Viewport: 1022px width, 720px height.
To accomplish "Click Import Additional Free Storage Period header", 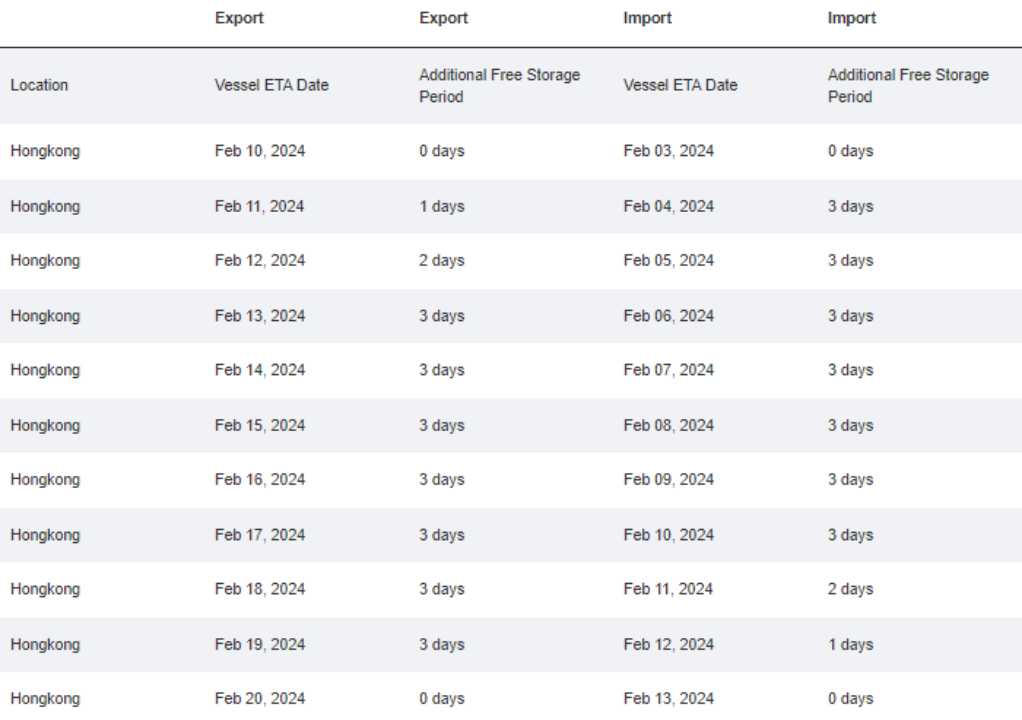I will 908,86.
